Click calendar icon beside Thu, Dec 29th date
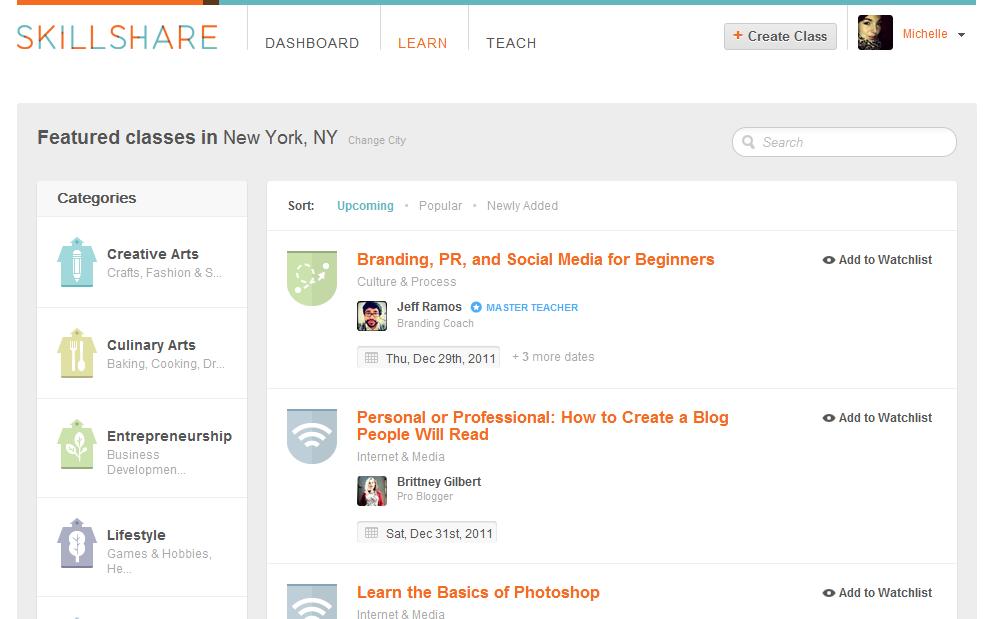This screenshot has height=619, width=983. pos(371,357)
